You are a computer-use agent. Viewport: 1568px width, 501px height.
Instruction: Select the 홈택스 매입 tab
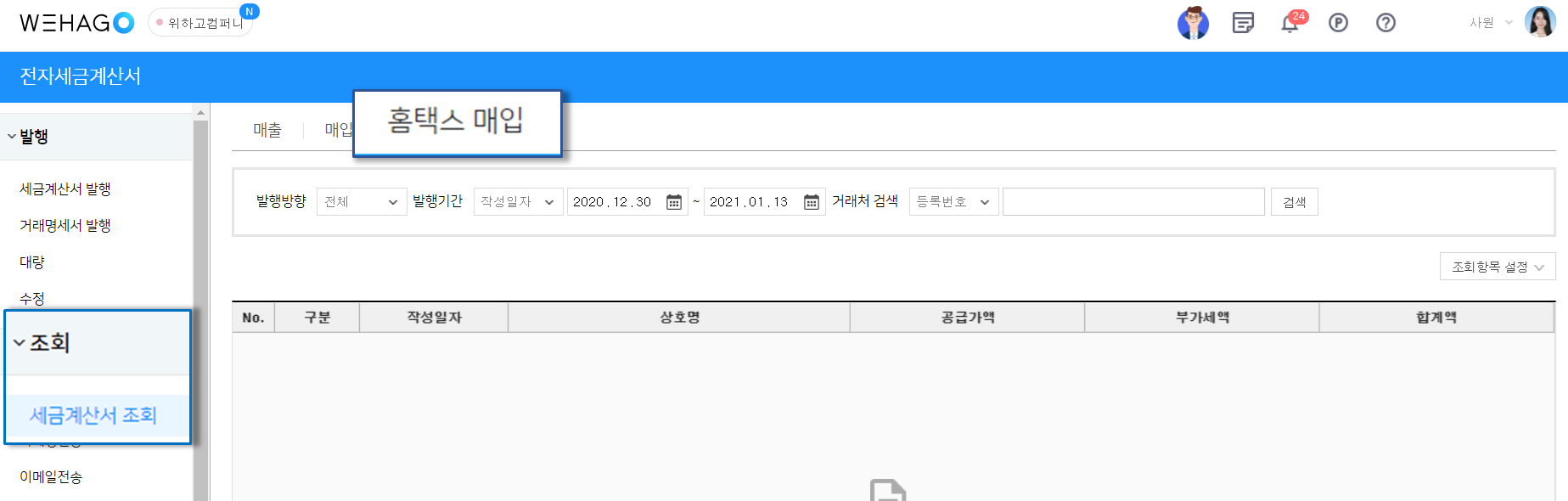(457, 122)
